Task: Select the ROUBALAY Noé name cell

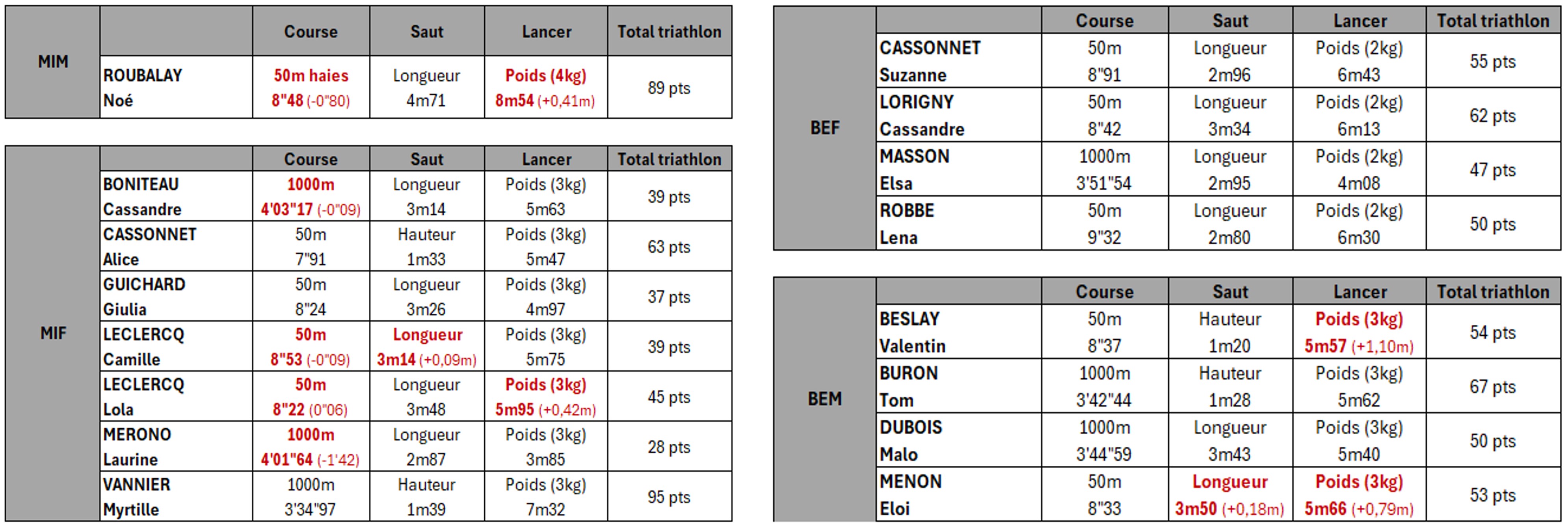Action: pos(176,87)
